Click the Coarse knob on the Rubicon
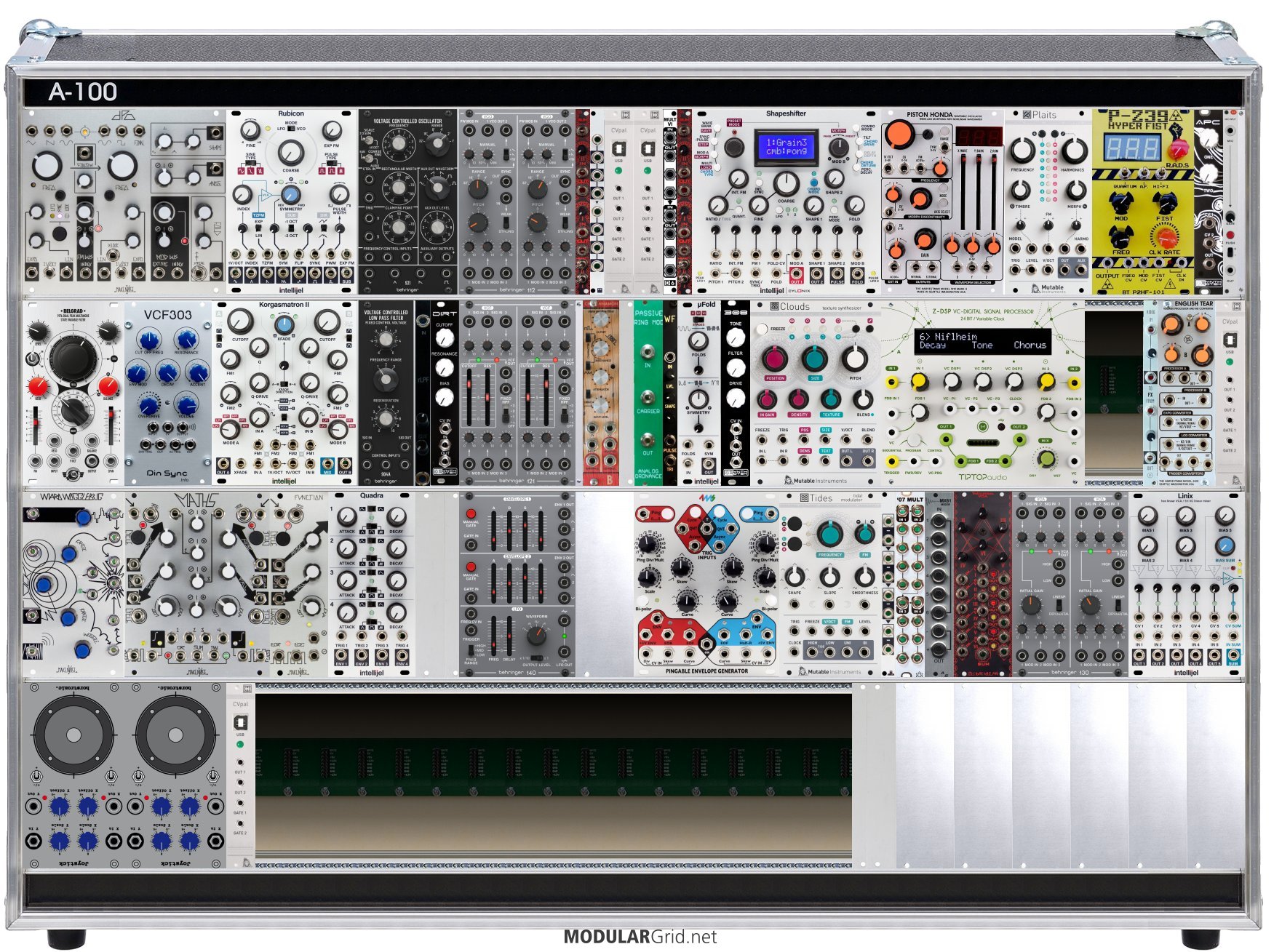This screenshot has width=1282, height=952. (291, 153)
